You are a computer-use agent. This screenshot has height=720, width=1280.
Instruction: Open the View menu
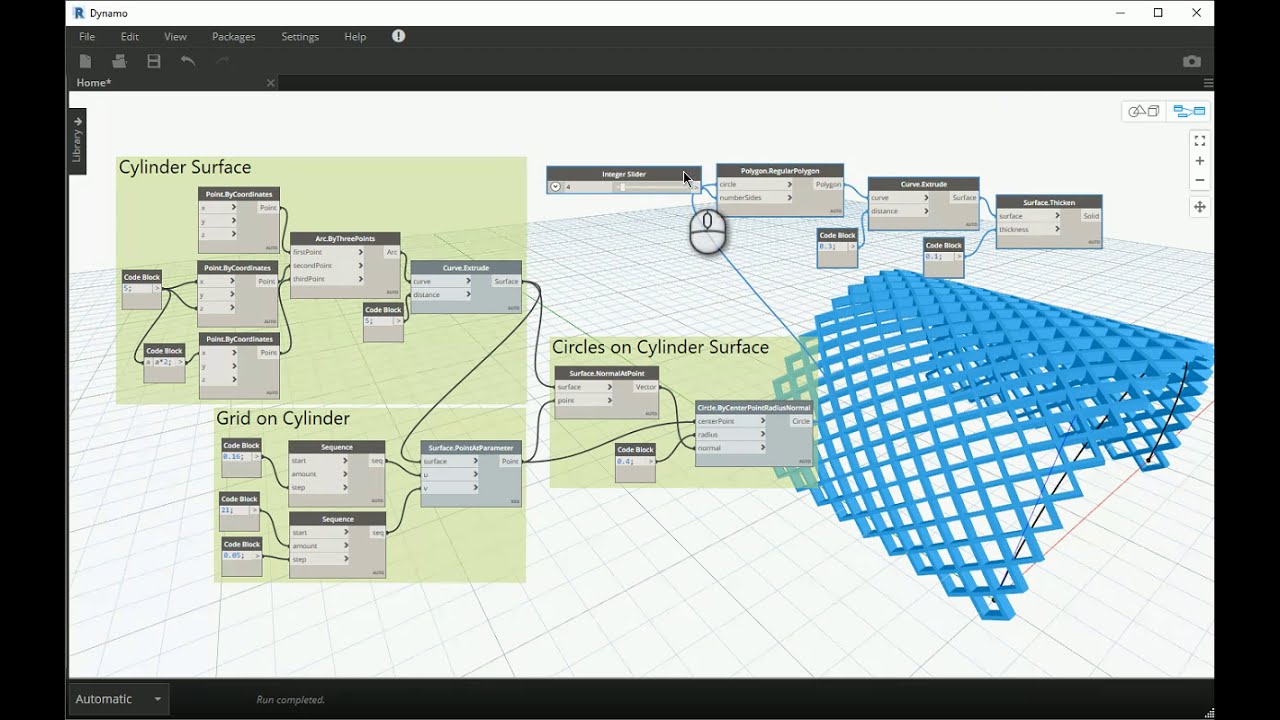[x=175, y=37]
